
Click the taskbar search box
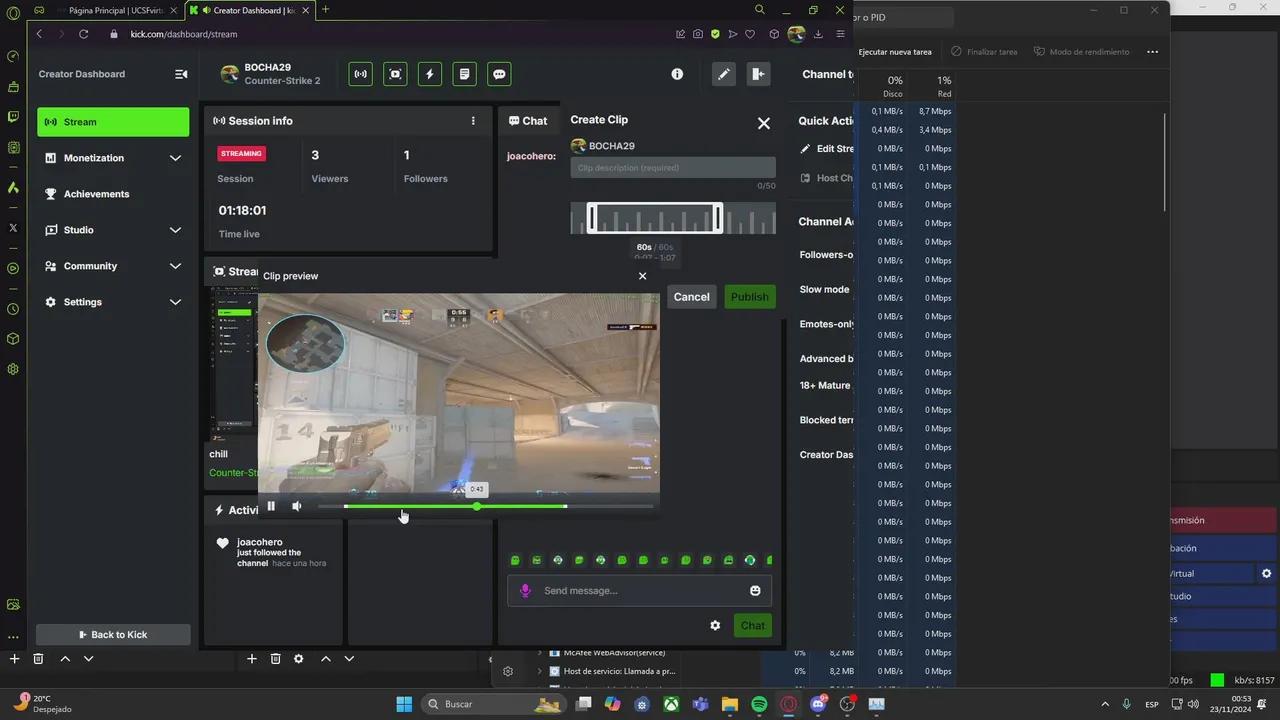(x=492, y=704)
